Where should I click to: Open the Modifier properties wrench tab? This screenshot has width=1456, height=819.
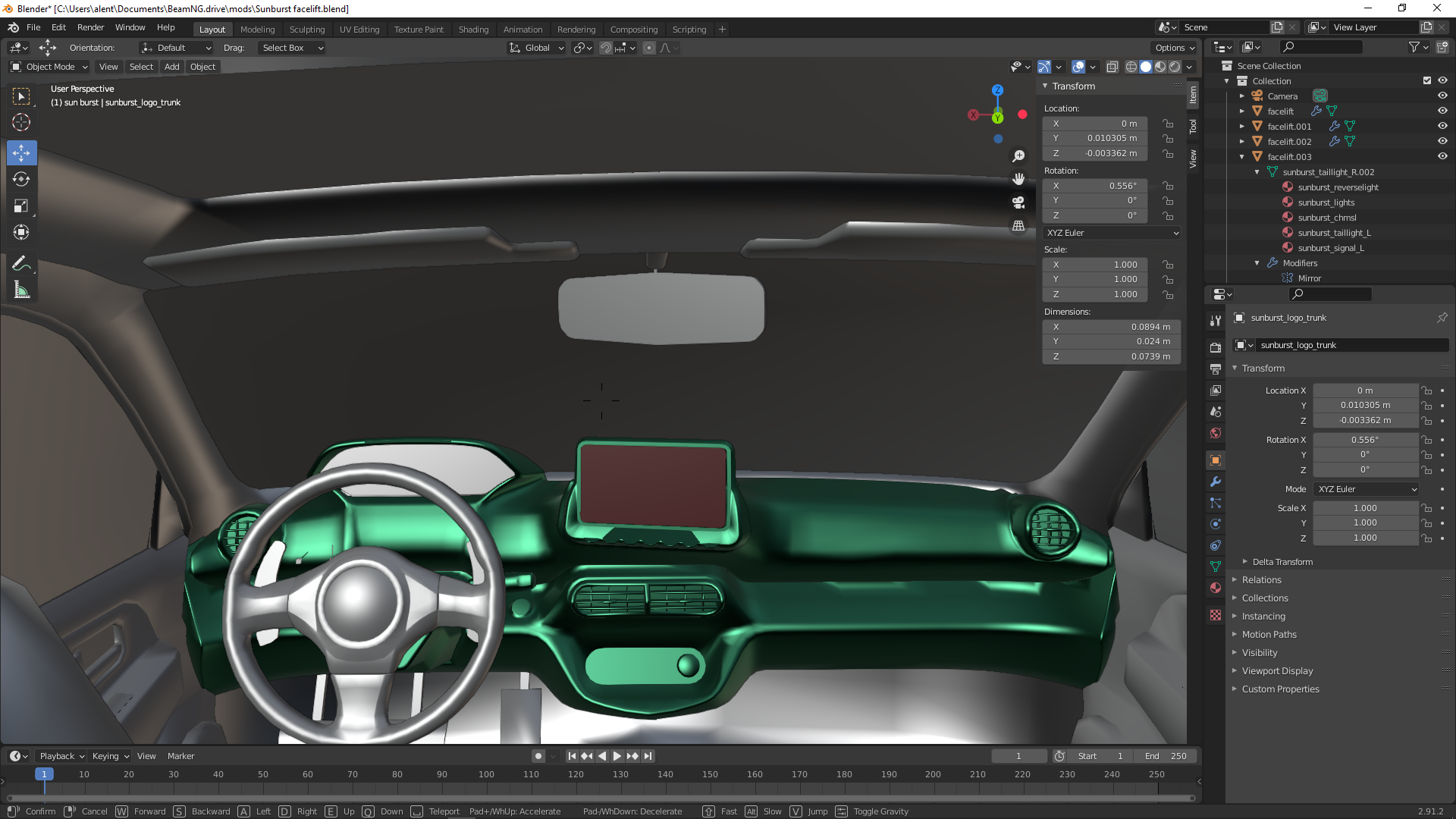[1216, 482]
